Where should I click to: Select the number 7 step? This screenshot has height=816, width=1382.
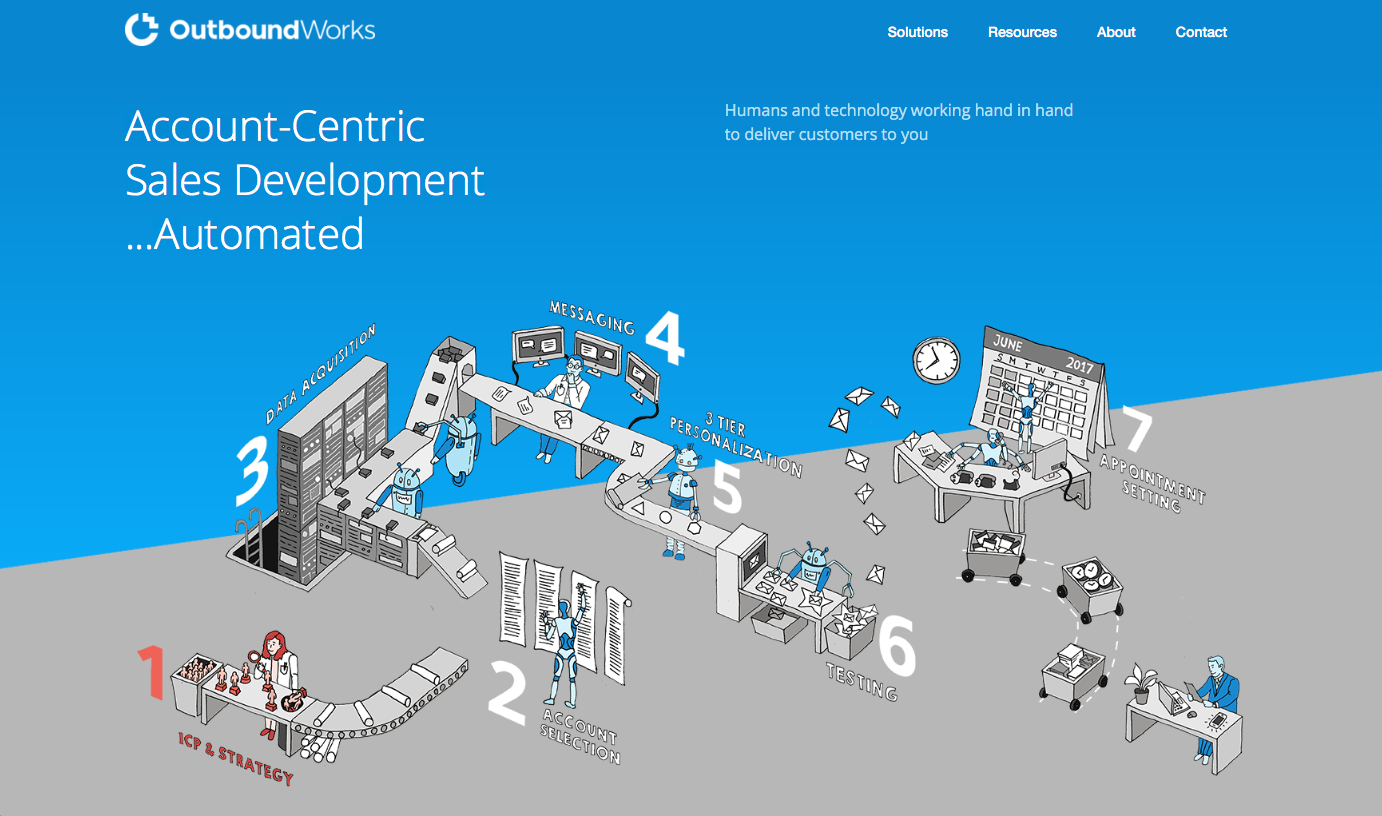(1136, 428)
